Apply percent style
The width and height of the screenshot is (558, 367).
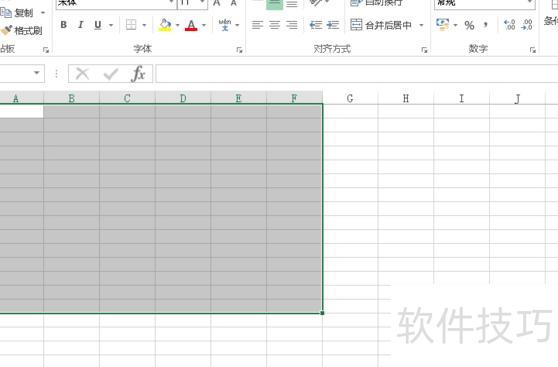[x=469, y=25]
